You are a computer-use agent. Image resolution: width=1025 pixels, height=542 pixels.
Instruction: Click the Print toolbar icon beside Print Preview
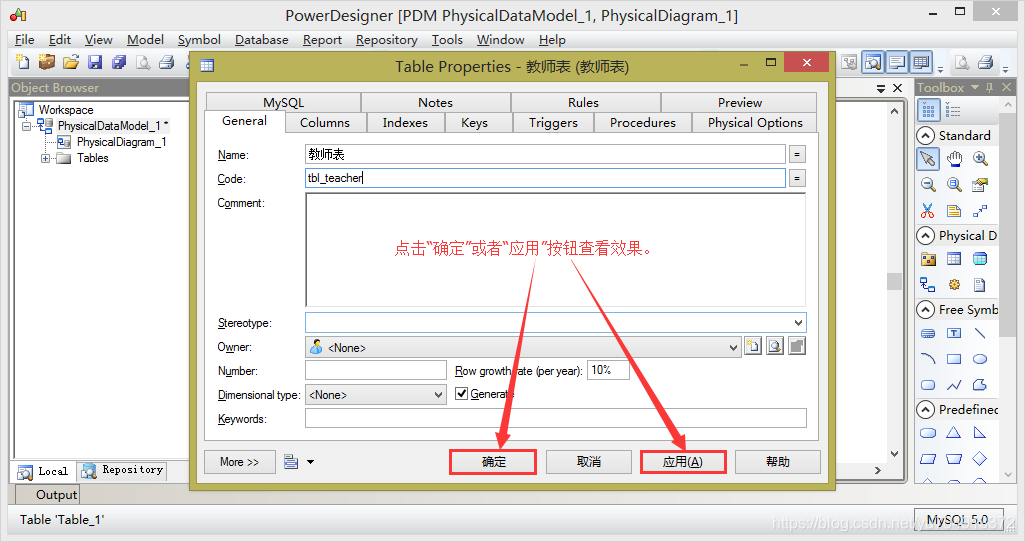pyautogui.click(x=167, y=62)
